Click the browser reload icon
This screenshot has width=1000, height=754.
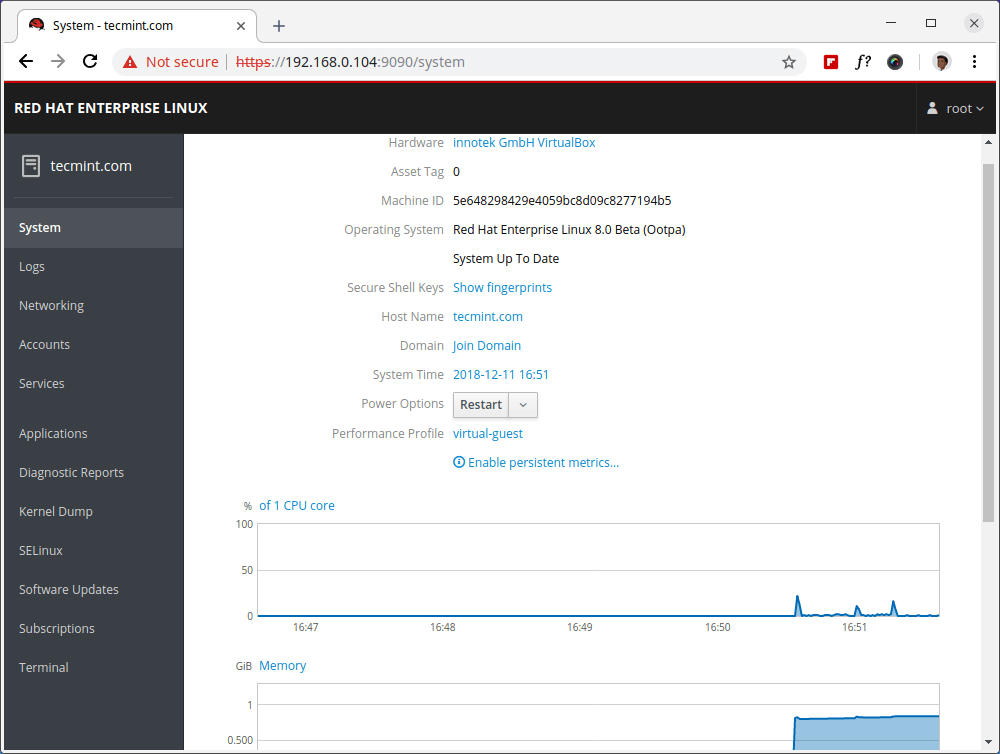point(90,62)
